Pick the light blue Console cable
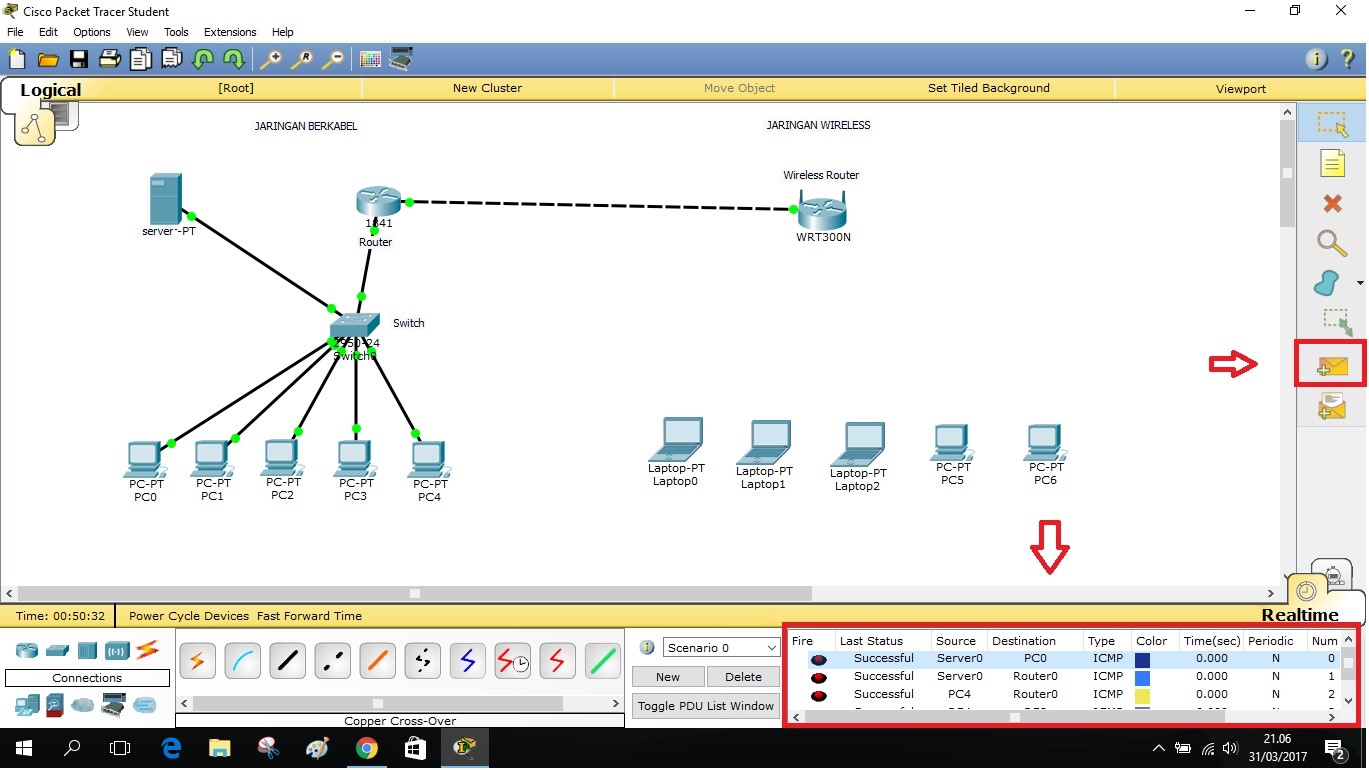 click(242, 661)
